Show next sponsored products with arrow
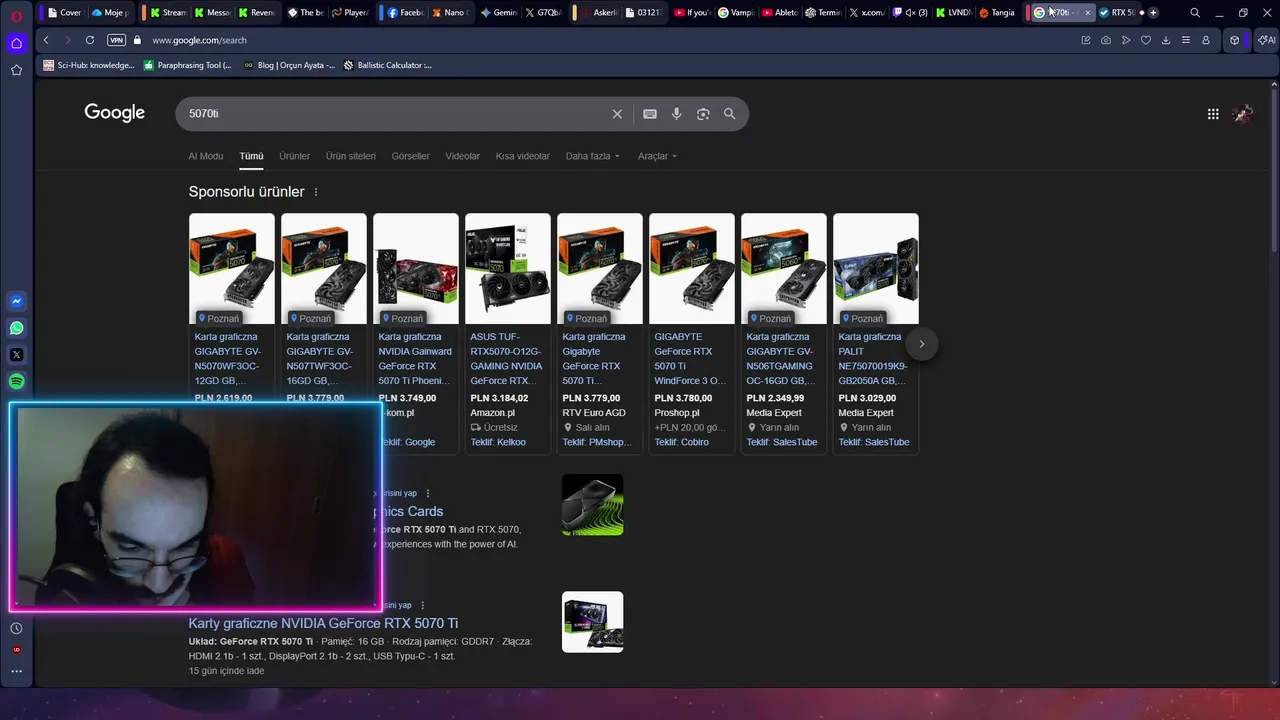This screenshot has width=1280, height=720. (x=922, y=344)
